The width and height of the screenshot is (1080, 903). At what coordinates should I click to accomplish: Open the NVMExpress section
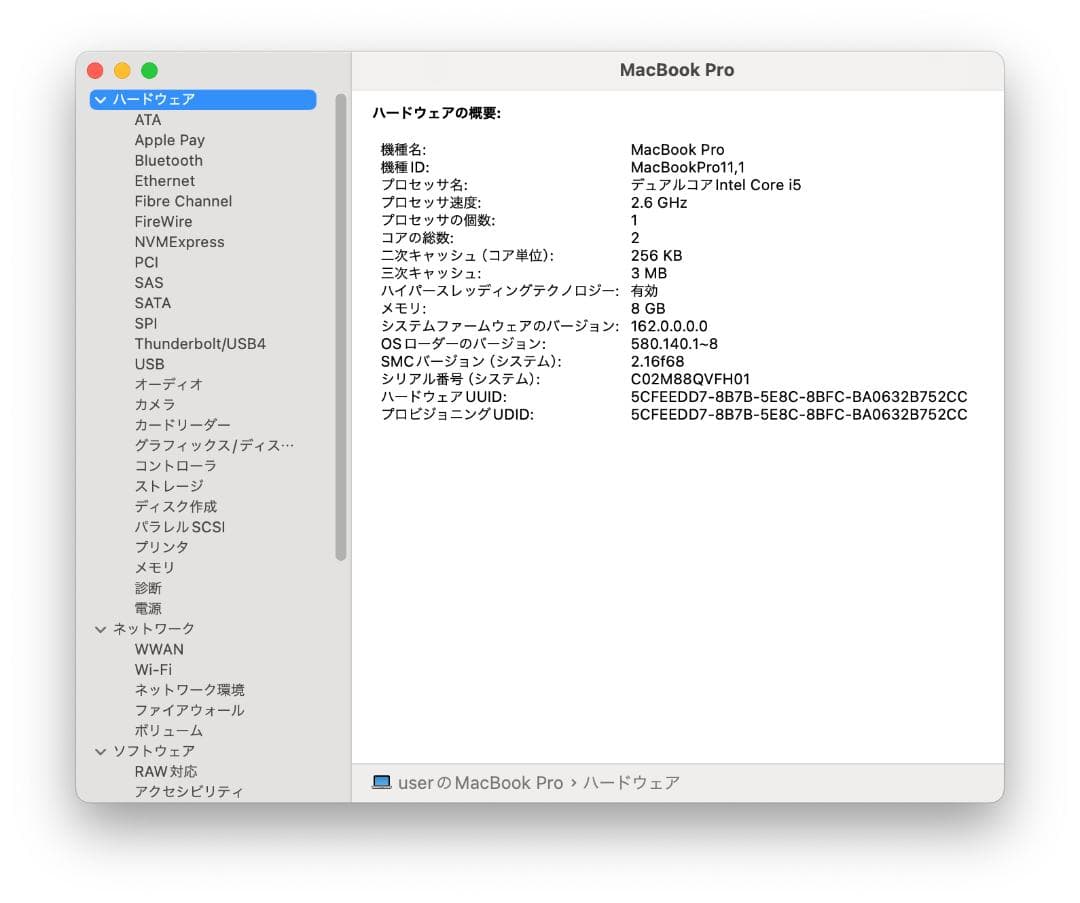click(x=181, y=242)
